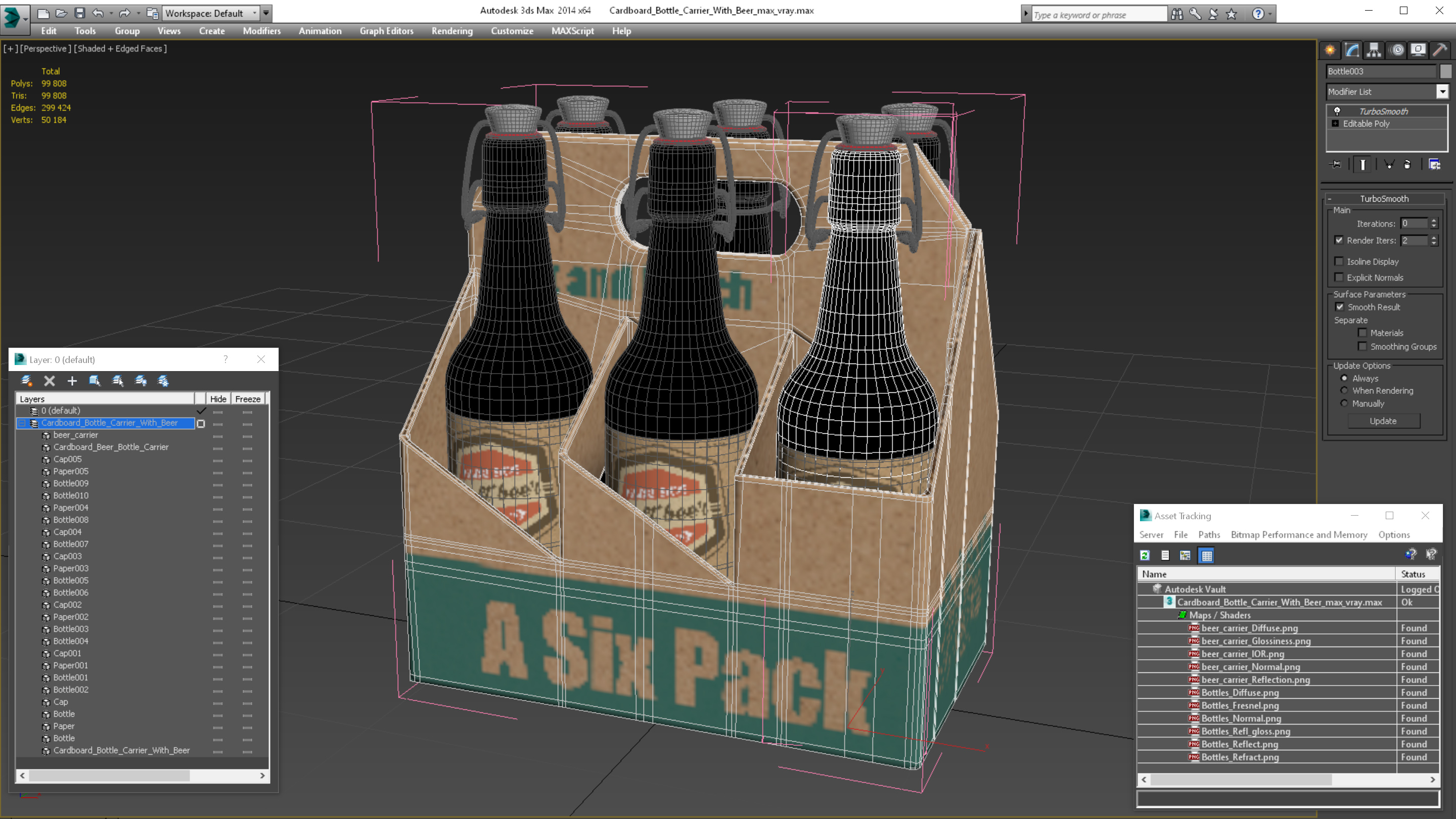This screenshot has height=819, width=1456.
Task: Toggle Show End Result in modifier stack
Action: point(1363,164)
